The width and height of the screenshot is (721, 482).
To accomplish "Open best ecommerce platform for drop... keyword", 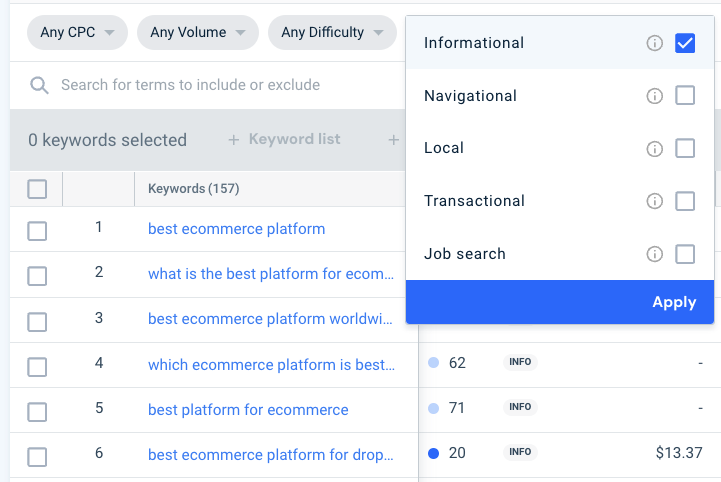I will point(271,455).
